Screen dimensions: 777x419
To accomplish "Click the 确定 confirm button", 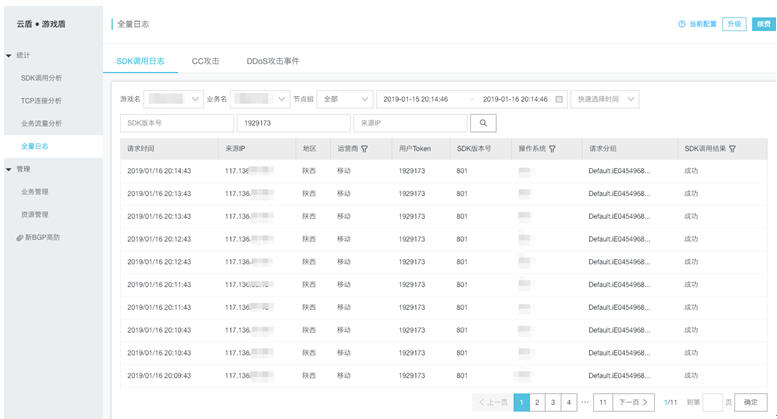I will pyautogui.click(x=751, y=402).
